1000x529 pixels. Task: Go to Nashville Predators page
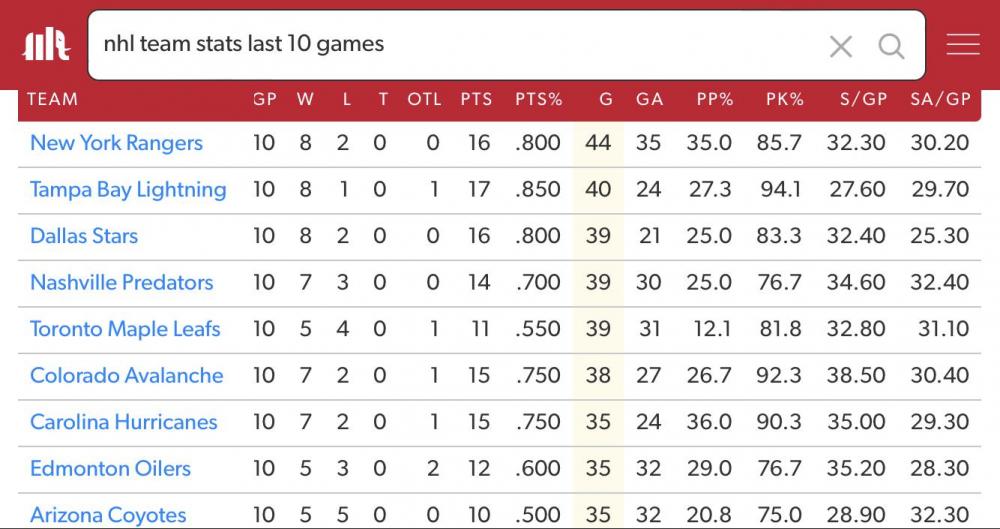(x=121, y=282)
